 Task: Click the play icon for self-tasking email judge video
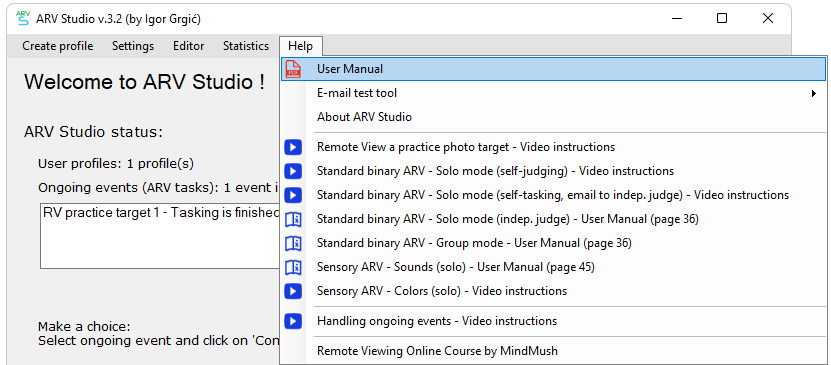tap(293, 195)
